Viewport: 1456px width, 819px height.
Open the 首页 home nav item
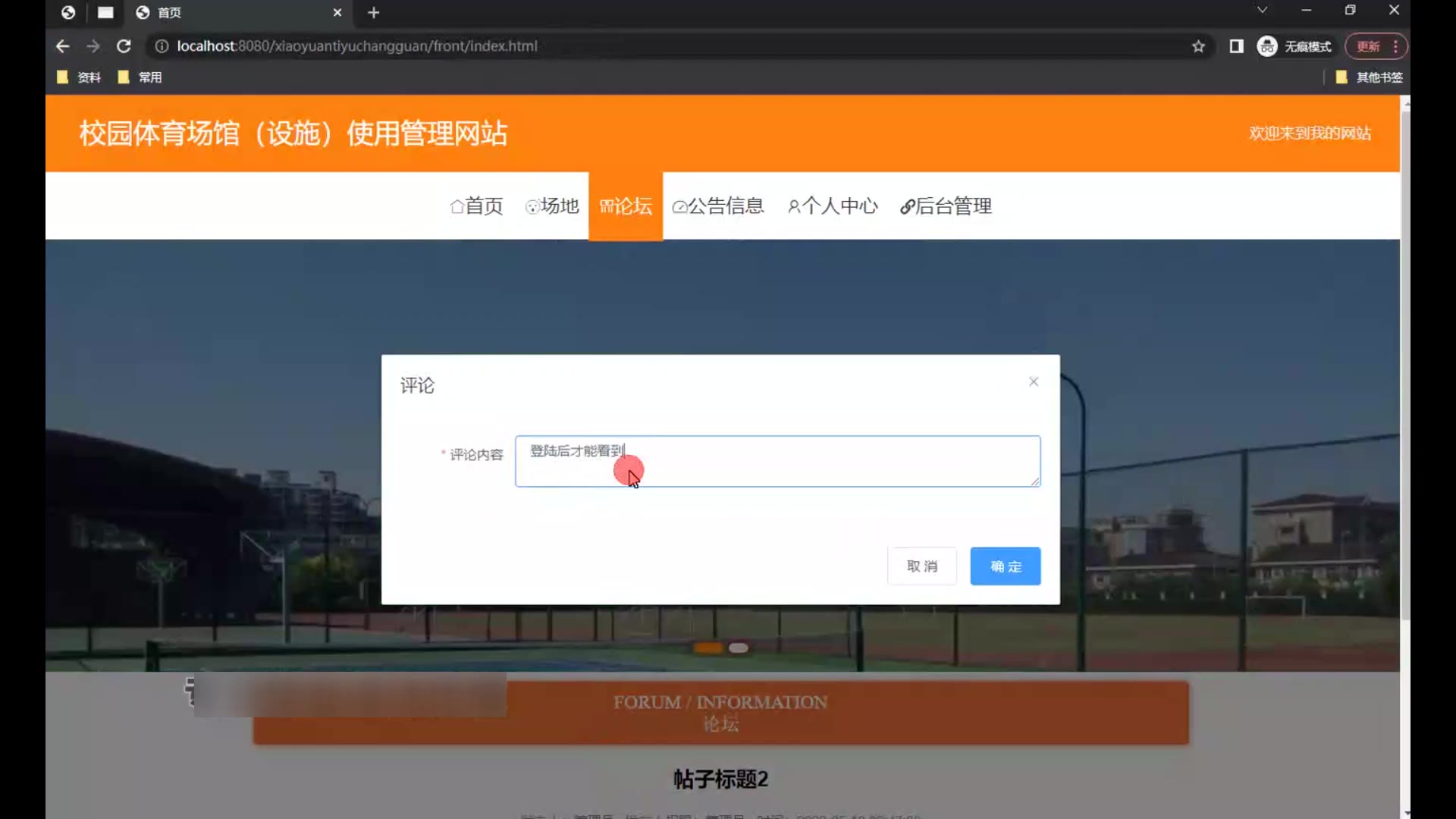pos(476,206)
